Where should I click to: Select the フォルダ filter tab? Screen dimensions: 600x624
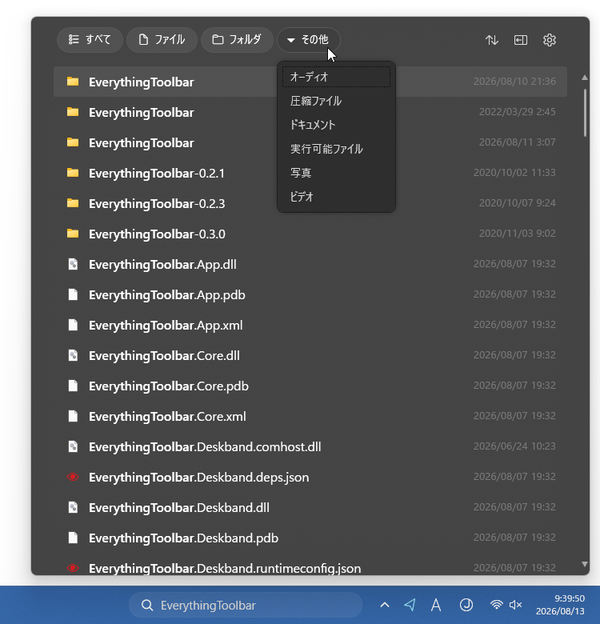click(237, 40)
